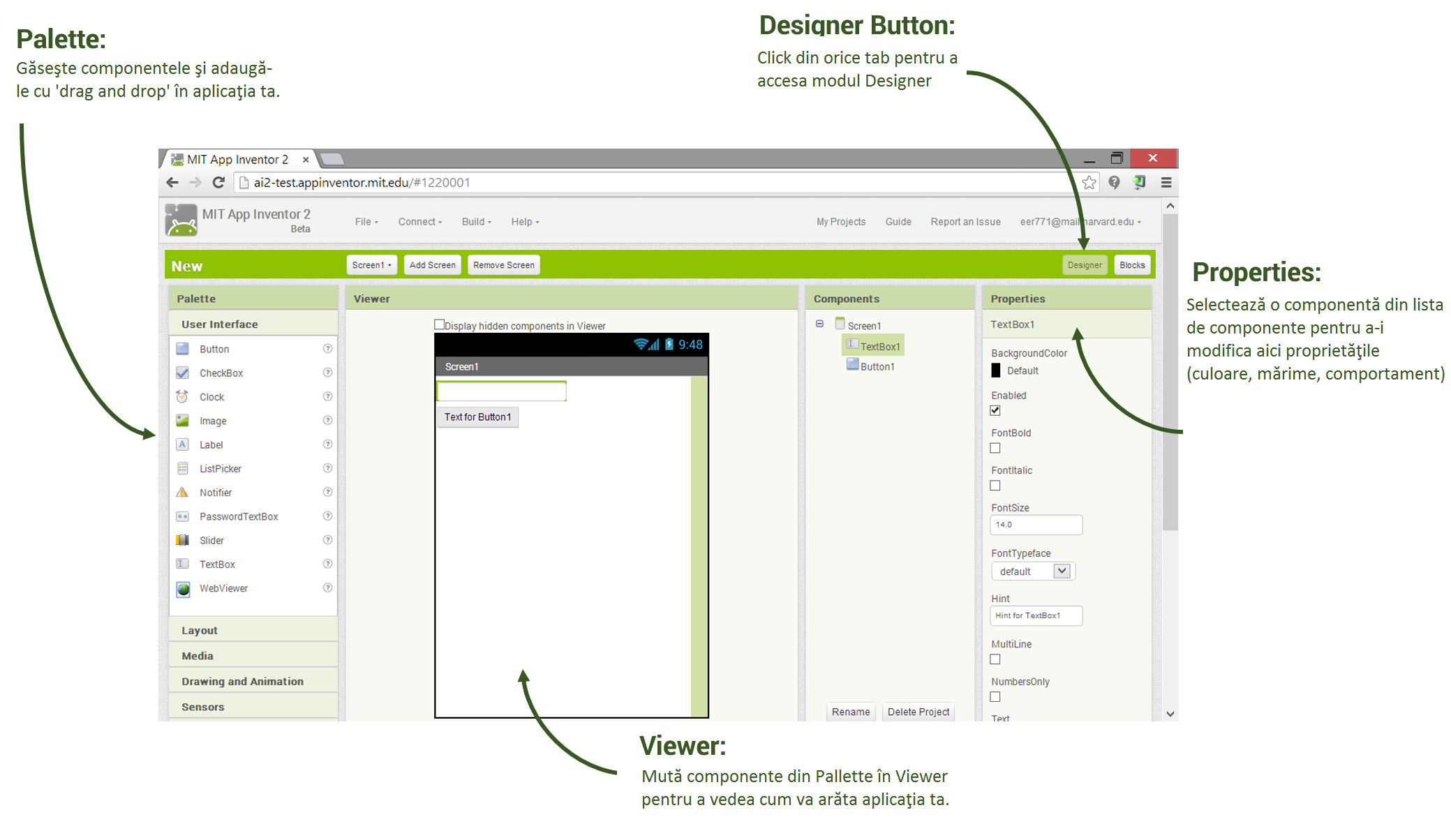
Task: Click the scrollbar down arrow
Action: coord(1170,714)
